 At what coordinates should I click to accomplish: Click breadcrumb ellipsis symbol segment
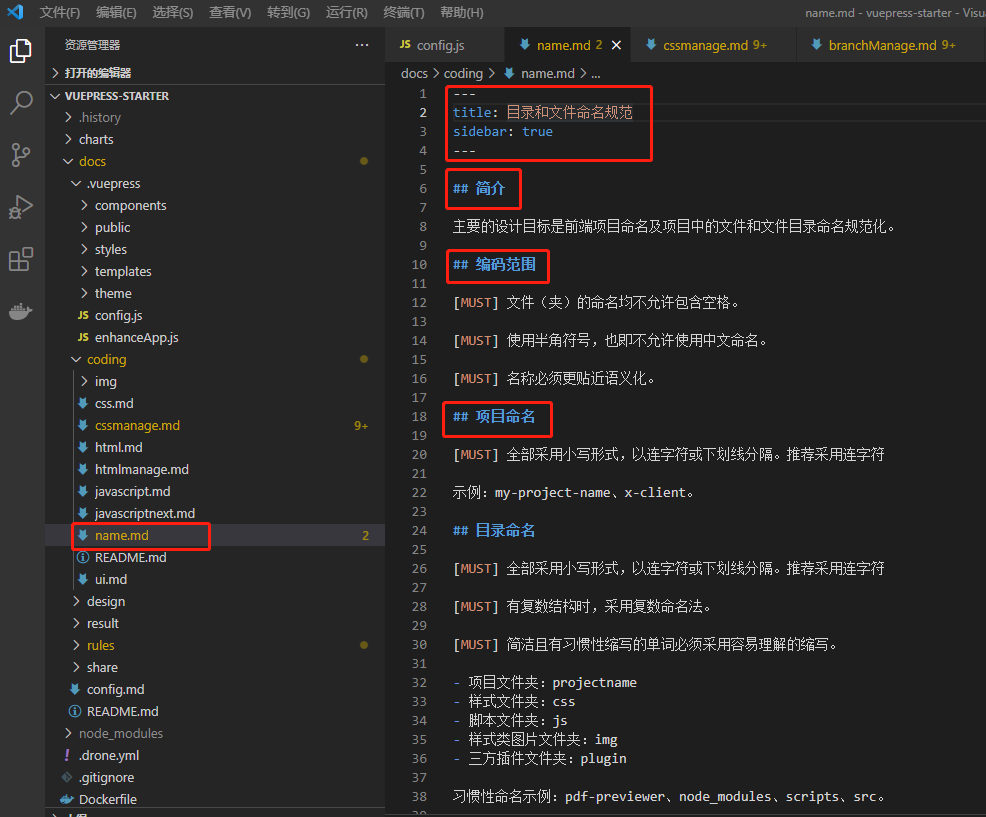[595, 74]
